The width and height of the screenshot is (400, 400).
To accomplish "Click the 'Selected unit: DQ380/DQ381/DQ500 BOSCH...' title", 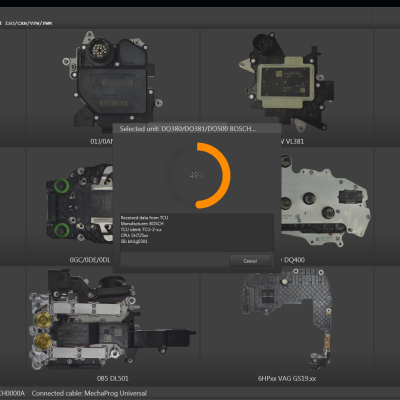I will point(188,129).
